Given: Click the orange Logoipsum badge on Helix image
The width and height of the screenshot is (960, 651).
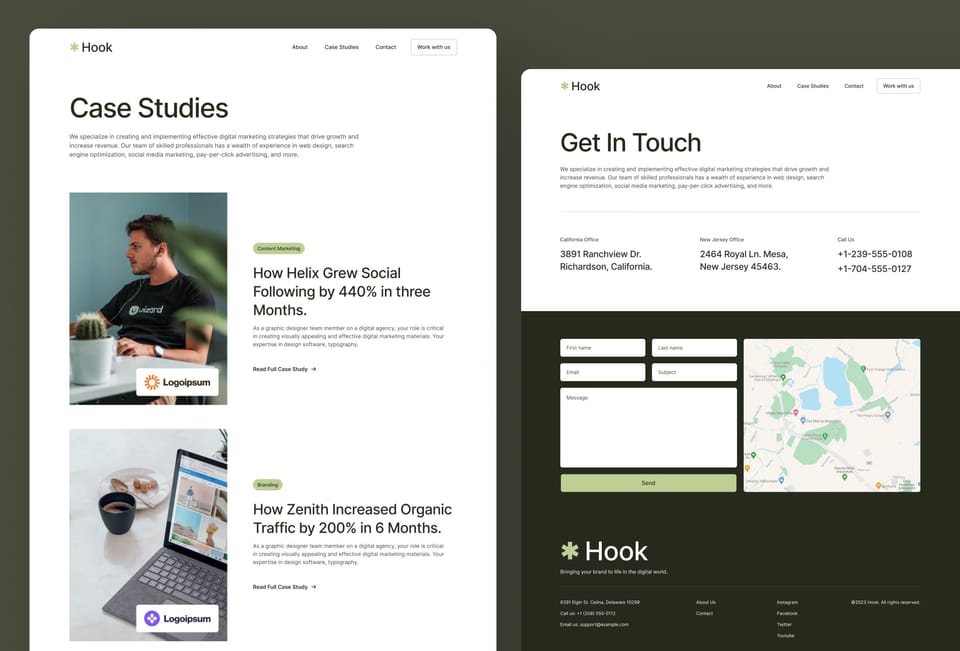Looking at the screenshot, I should click(177, 382).
